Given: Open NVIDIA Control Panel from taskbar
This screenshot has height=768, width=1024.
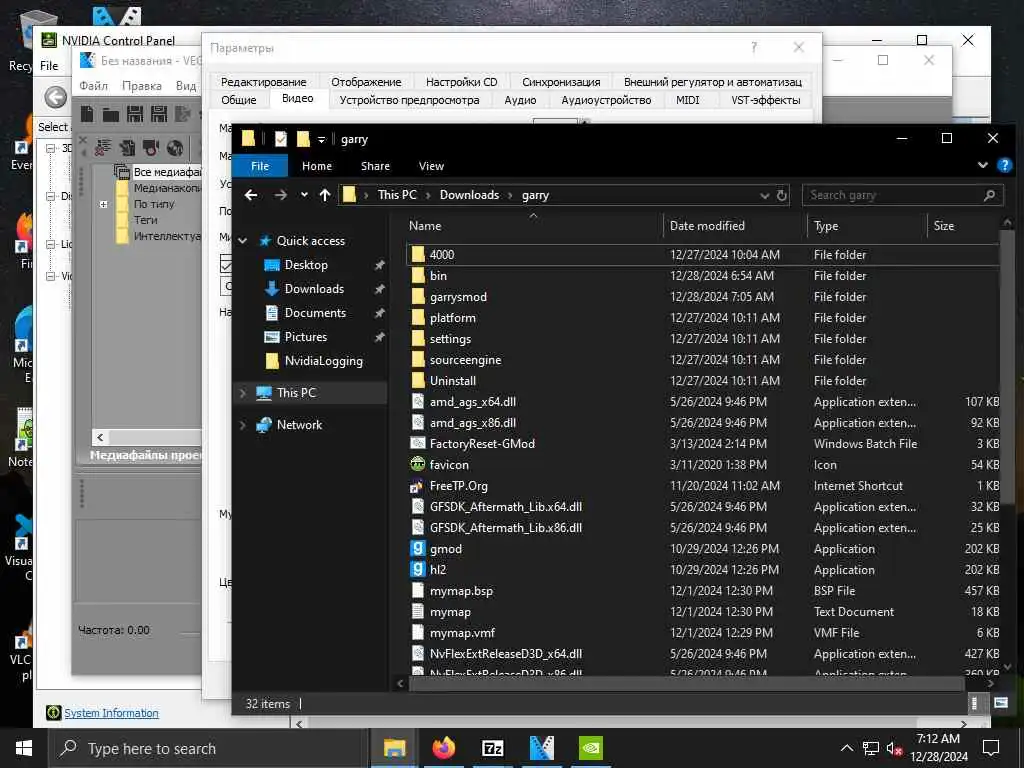Looking at the screenshot, I should (x=590, y=748).
